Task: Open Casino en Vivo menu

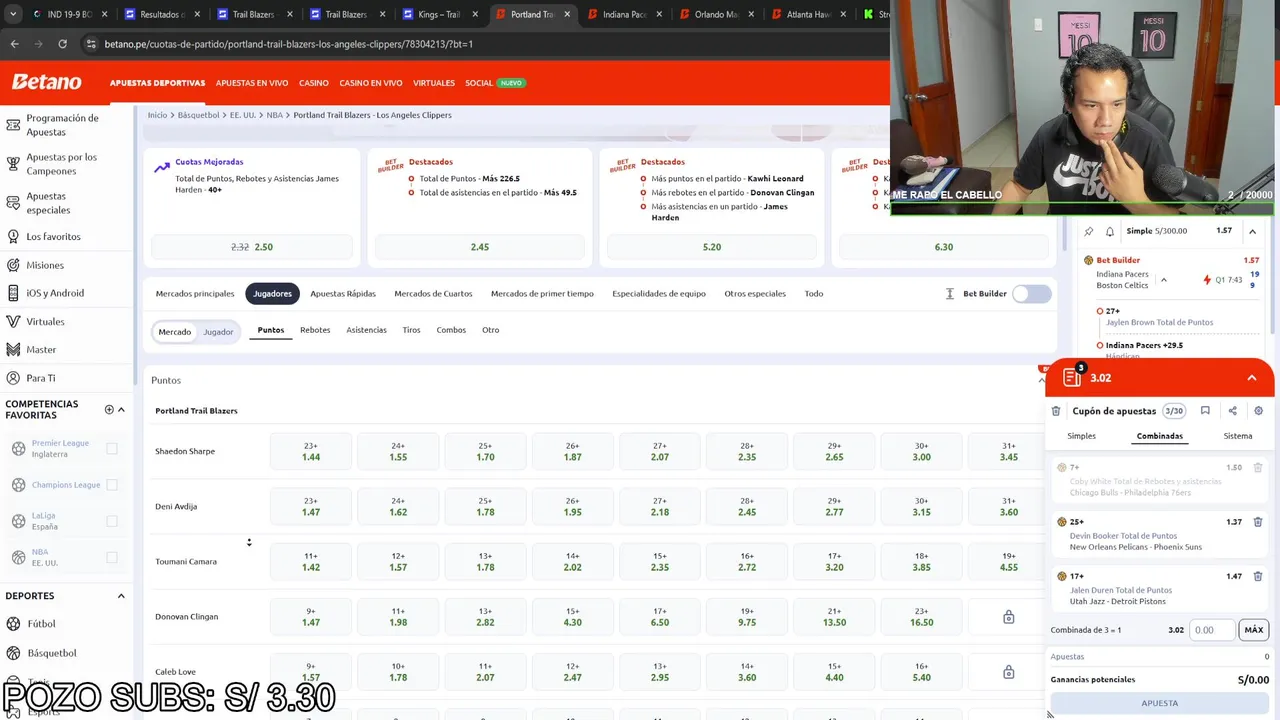Action: [371, 83]
